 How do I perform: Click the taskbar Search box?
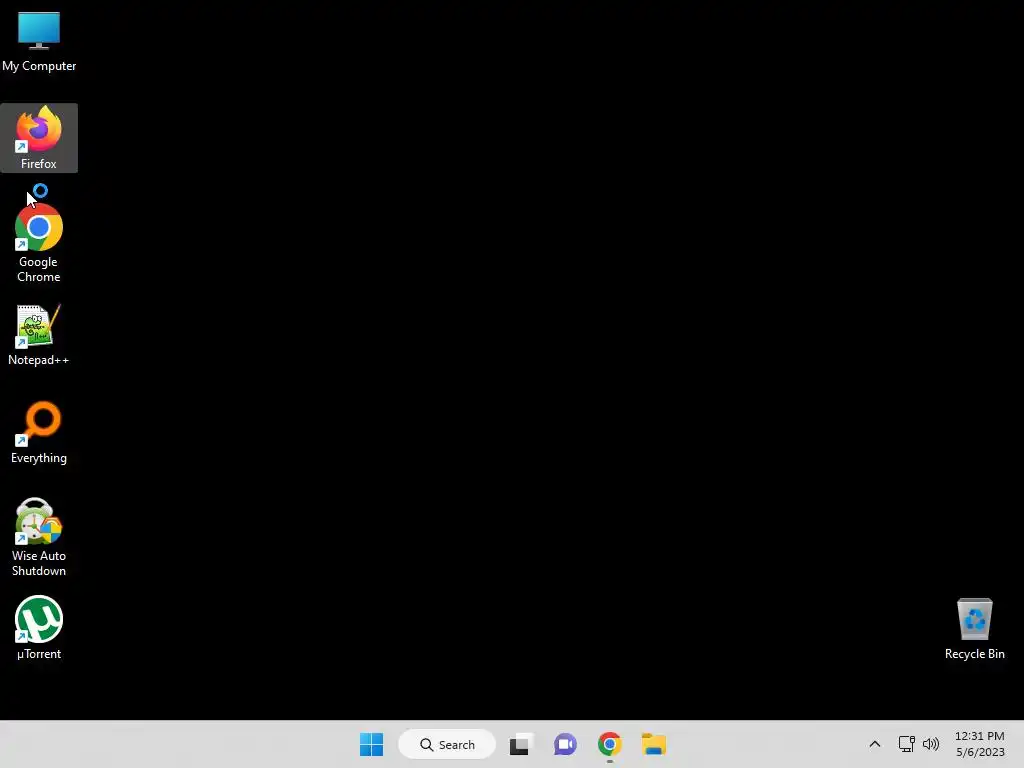(447, 744)
